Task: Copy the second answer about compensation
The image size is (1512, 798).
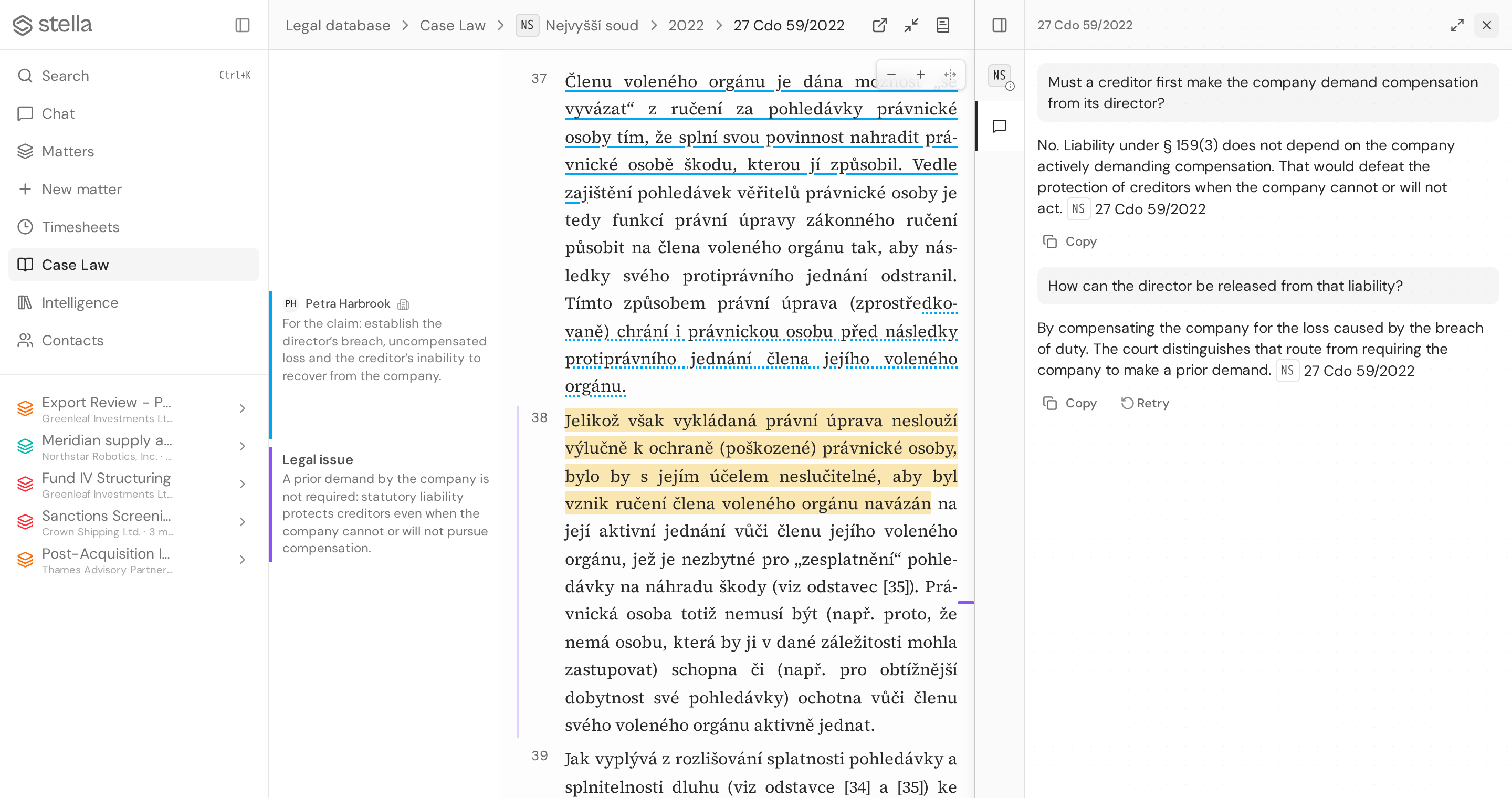Action: [1070, 403]
